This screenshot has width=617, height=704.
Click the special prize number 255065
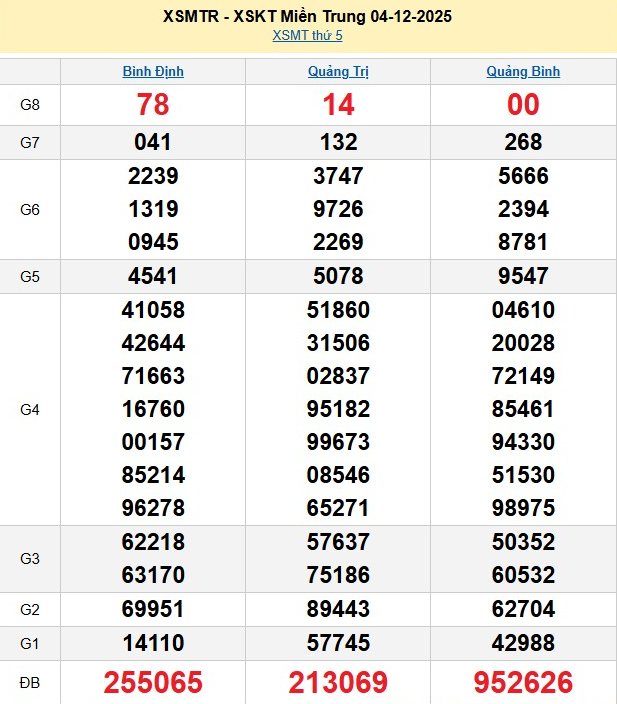[x=153, y=683]
